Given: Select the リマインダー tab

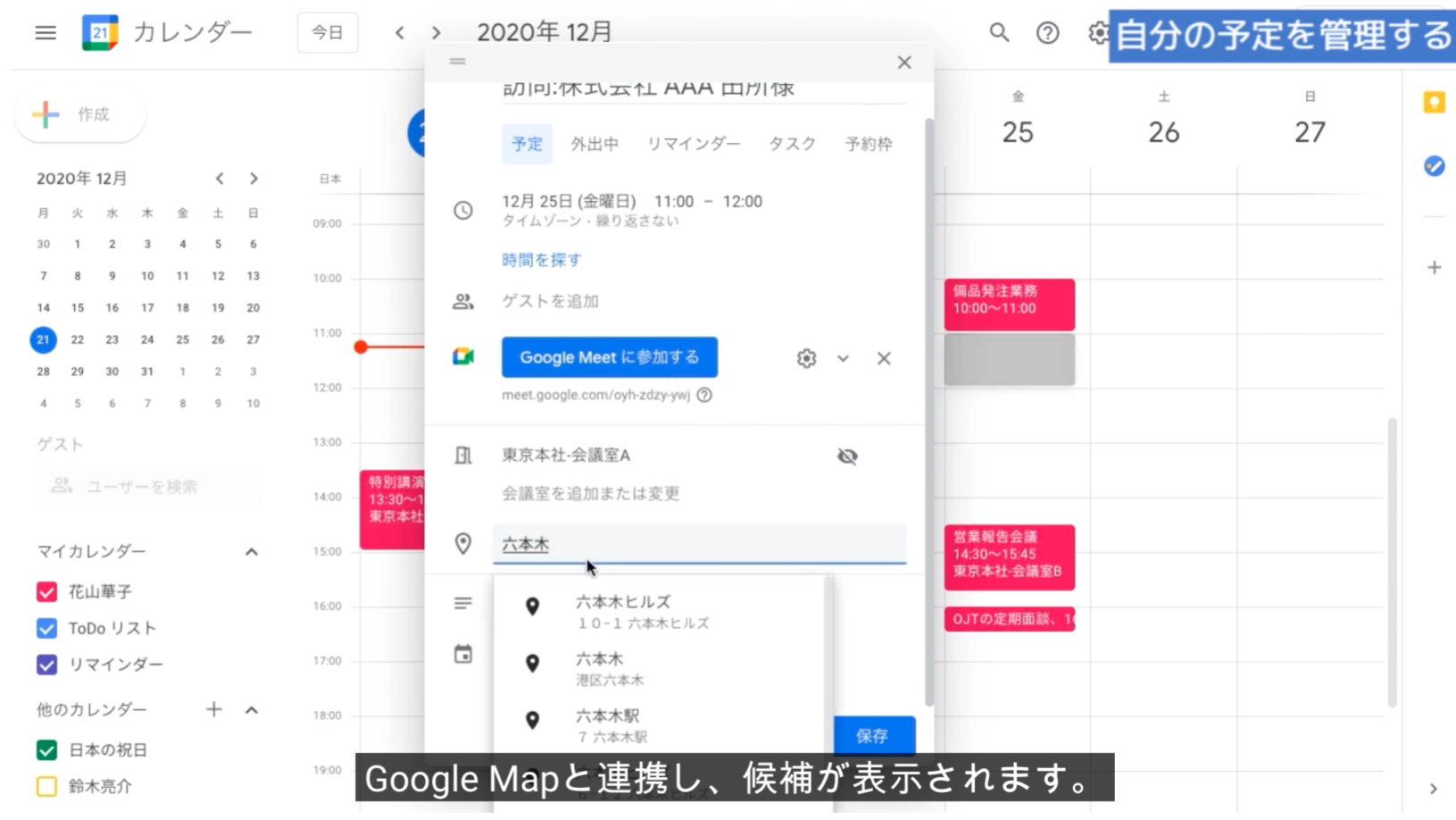Looking at the screenshot, I should (x=694, y=144).
